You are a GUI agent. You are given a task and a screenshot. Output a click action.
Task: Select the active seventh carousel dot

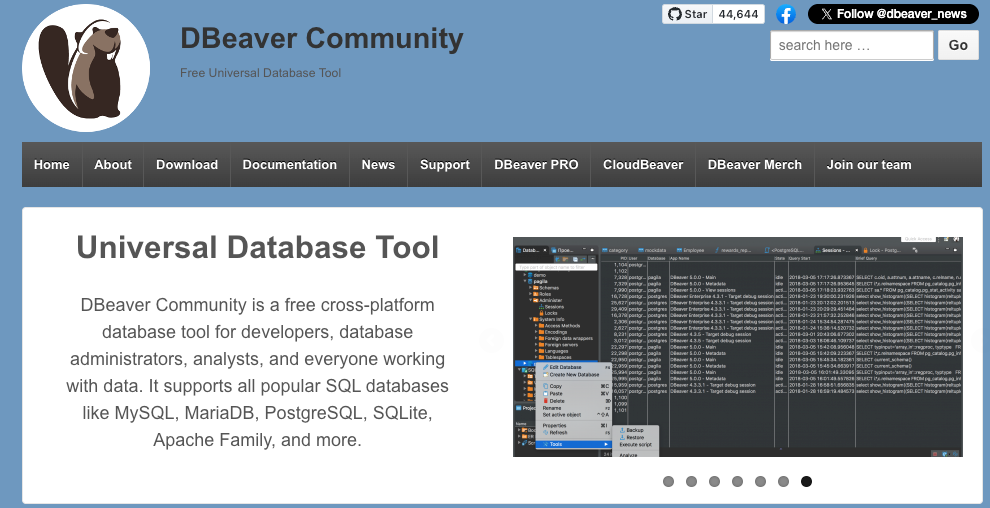[x=806, y=481]
